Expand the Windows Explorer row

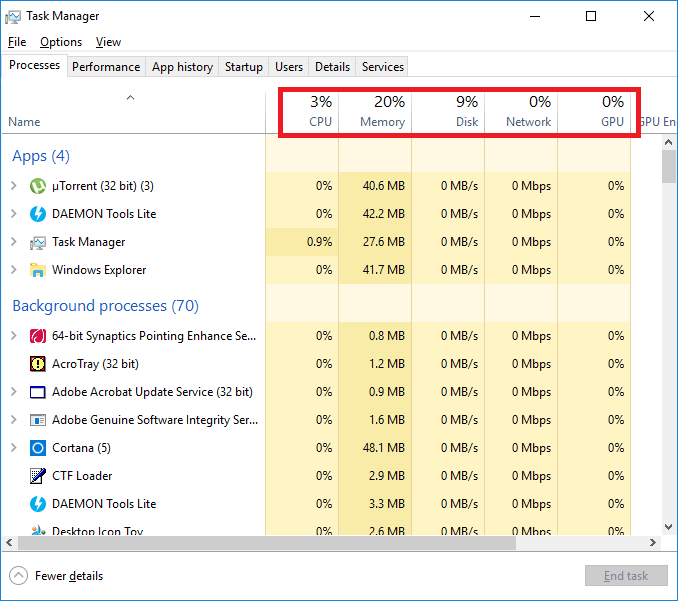pyautogui.click(x=13, y=270)
